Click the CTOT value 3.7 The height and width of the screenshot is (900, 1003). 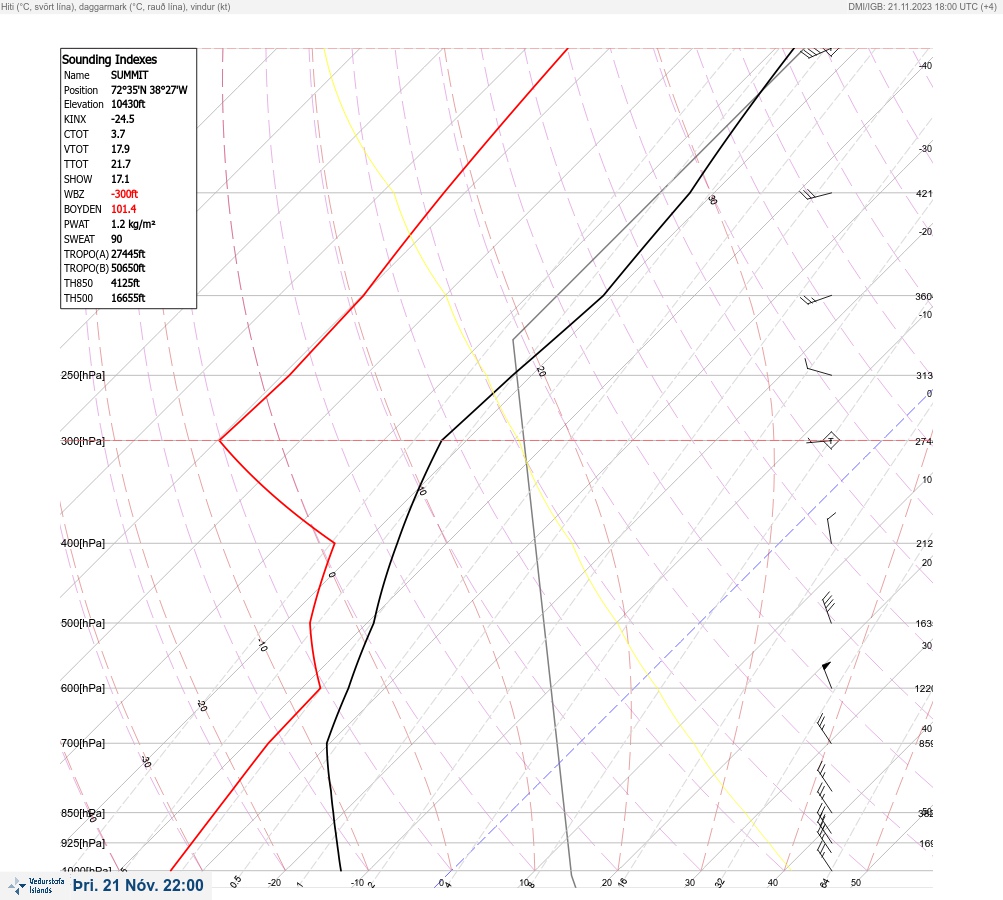[x=118, y=134]
